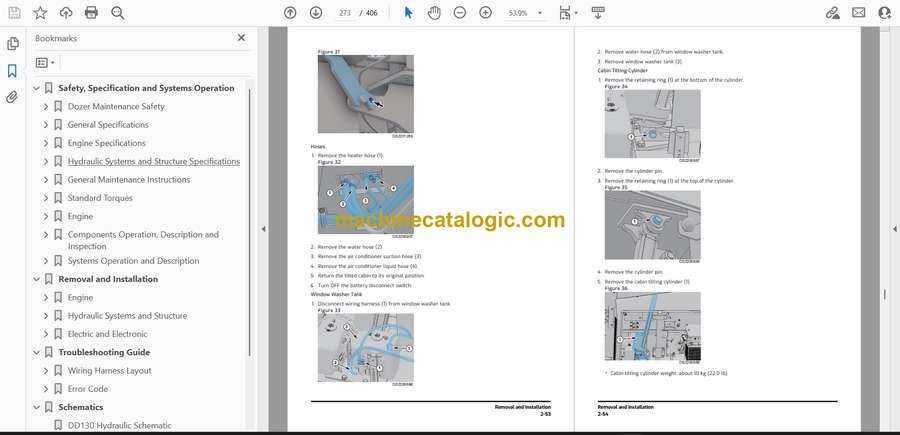This screenshot has height=435, width=900.
Task: Toggle the Page Thumbnails panel
Action: coord(13,44)
